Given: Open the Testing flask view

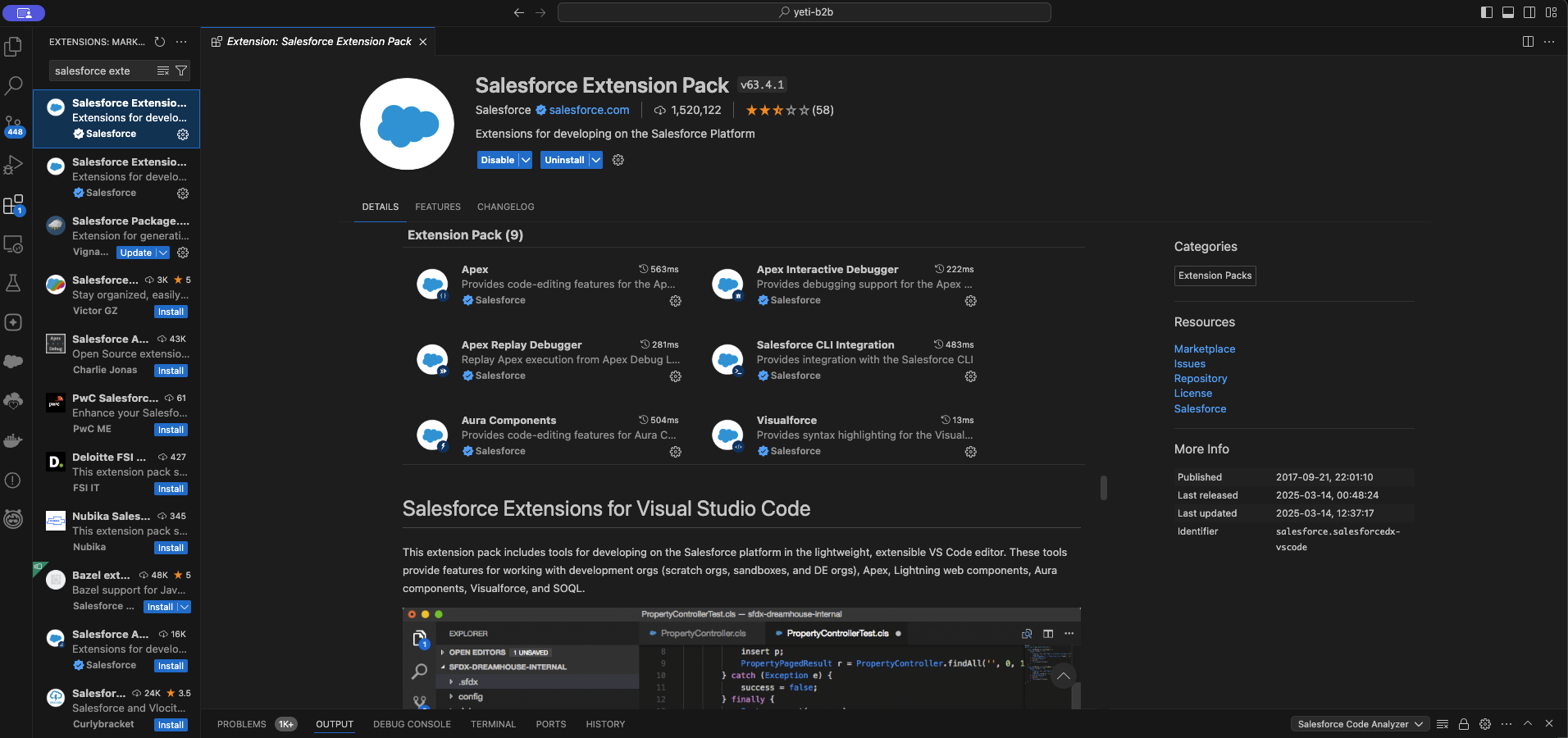Looking at the screenshot, I should coord(13,283).
